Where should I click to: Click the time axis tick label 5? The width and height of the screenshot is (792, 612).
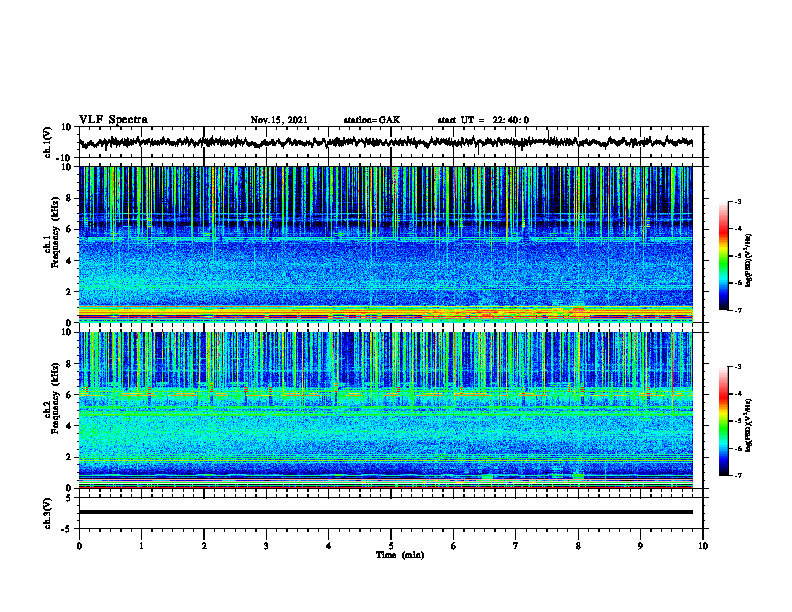coord(391,546)
